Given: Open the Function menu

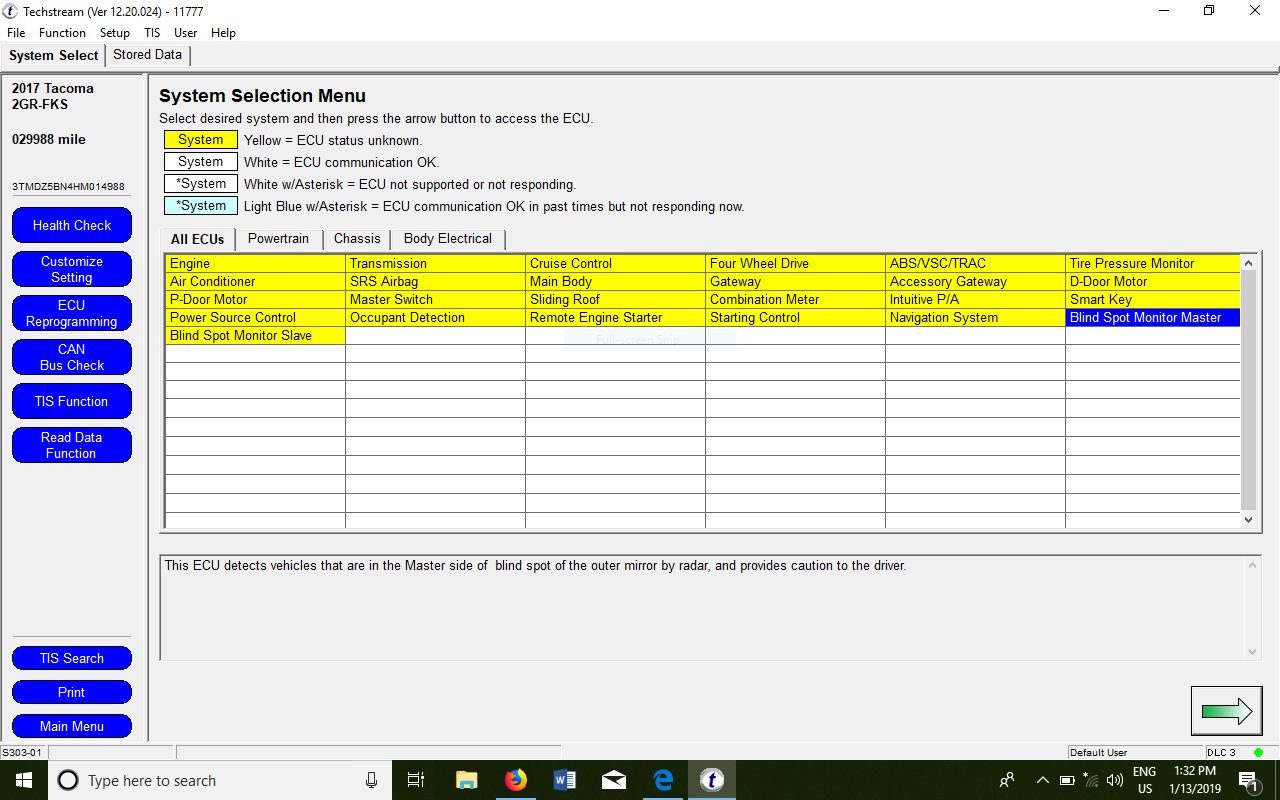Looking at the screenshot, I should [62, 33].
